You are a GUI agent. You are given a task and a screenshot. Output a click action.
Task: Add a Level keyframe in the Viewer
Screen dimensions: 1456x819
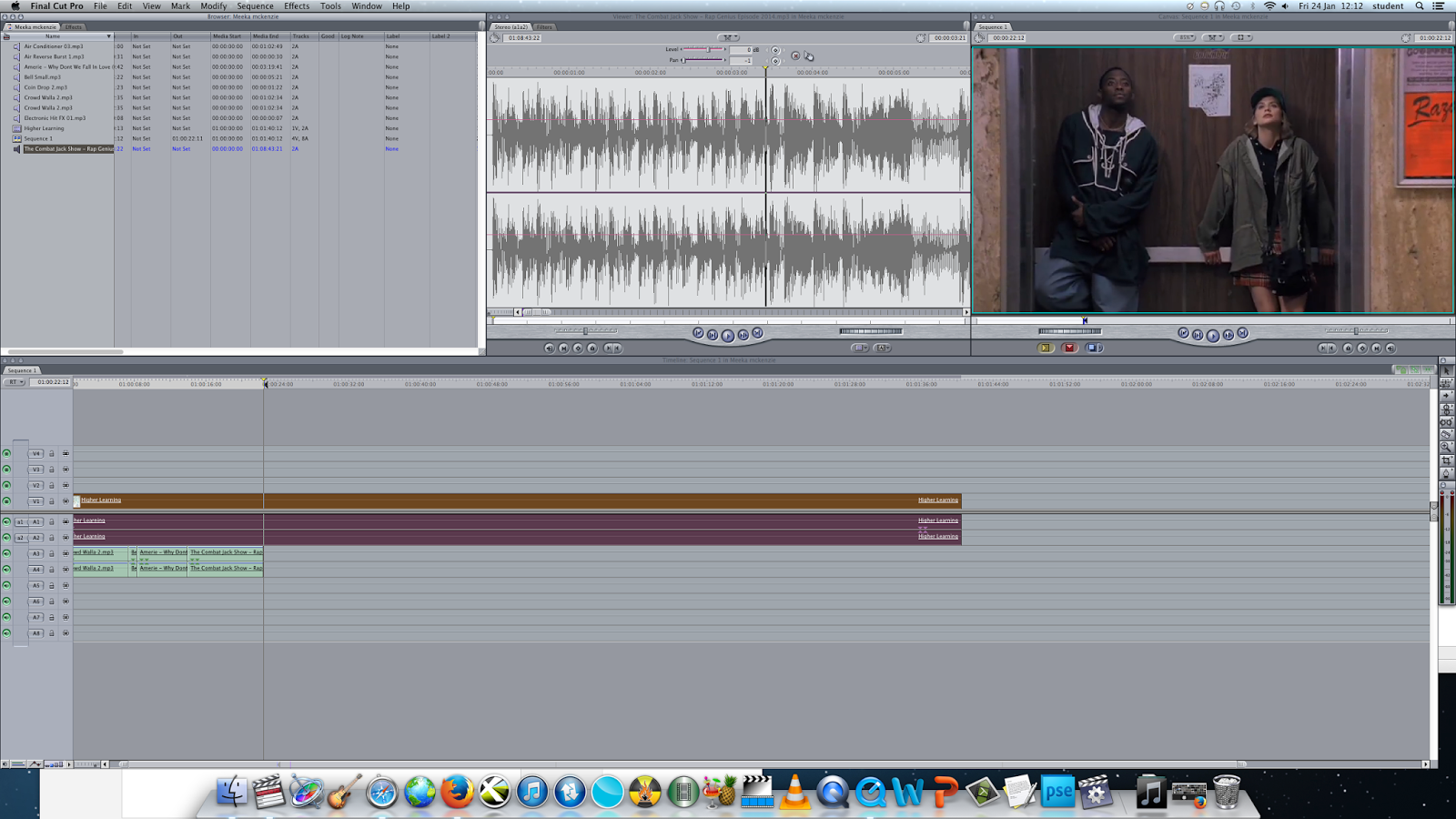coord(775,50)
